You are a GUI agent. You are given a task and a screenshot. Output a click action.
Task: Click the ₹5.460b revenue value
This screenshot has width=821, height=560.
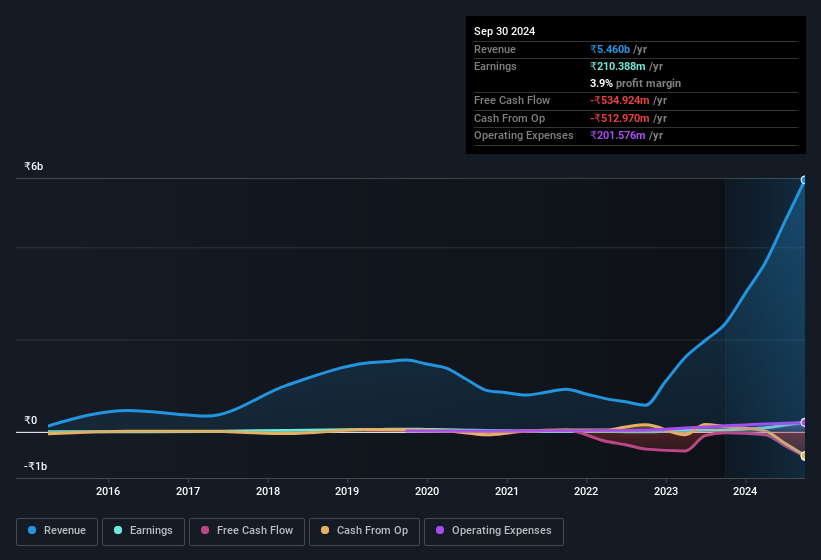click(x=610, y=49)
